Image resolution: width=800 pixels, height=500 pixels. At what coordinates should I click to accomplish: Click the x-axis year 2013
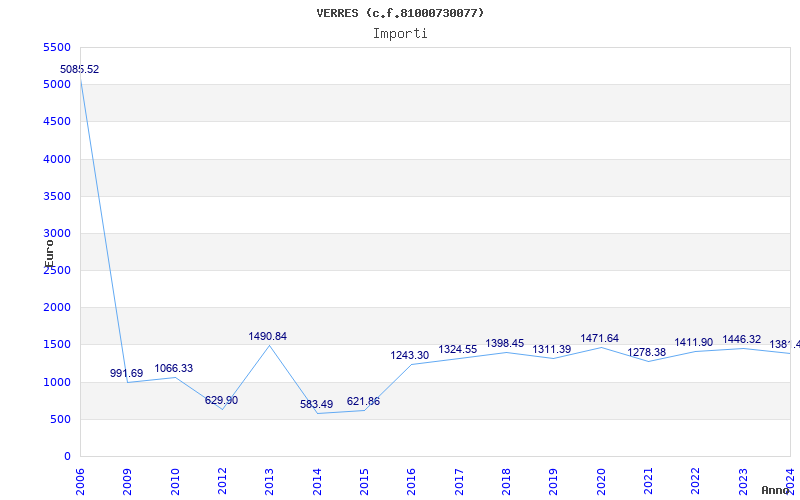point(269,482)
